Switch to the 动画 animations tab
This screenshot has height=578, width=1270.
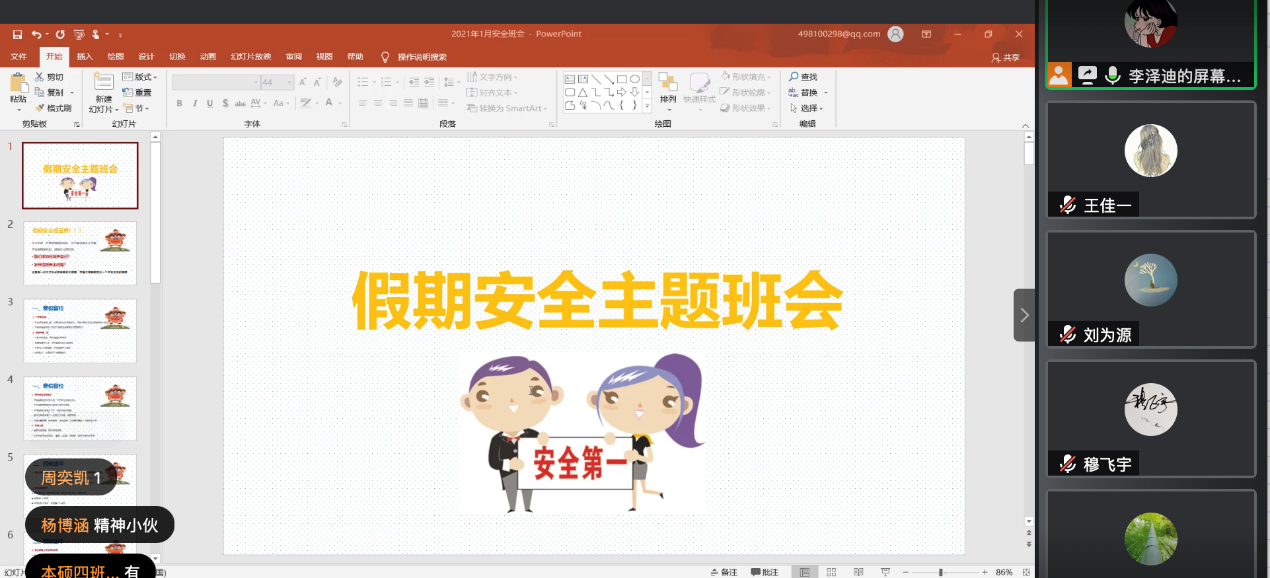click(207, 57)
